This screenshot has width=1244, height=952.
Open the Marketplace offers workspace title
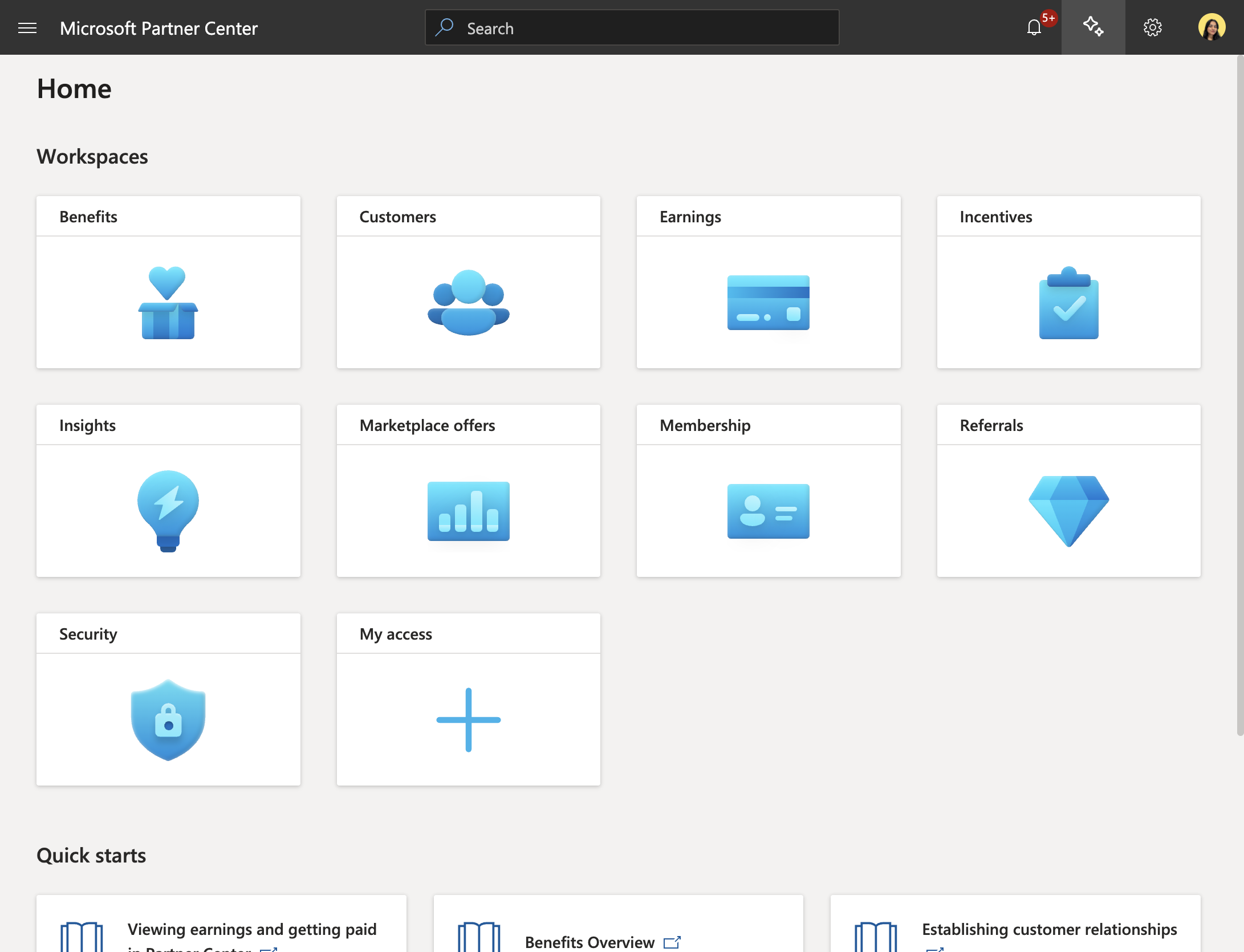point(427,425)
